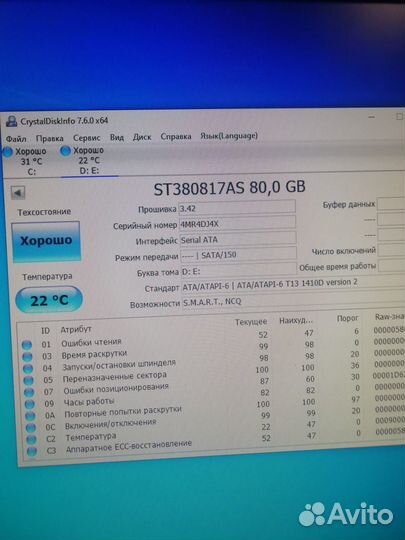Open the Справка menu

click(x=176, y=136)
